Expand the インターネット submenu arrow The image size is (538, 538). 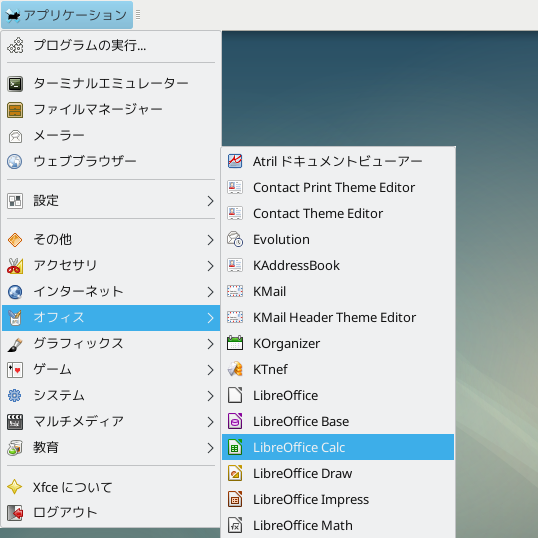click(211, 292)
